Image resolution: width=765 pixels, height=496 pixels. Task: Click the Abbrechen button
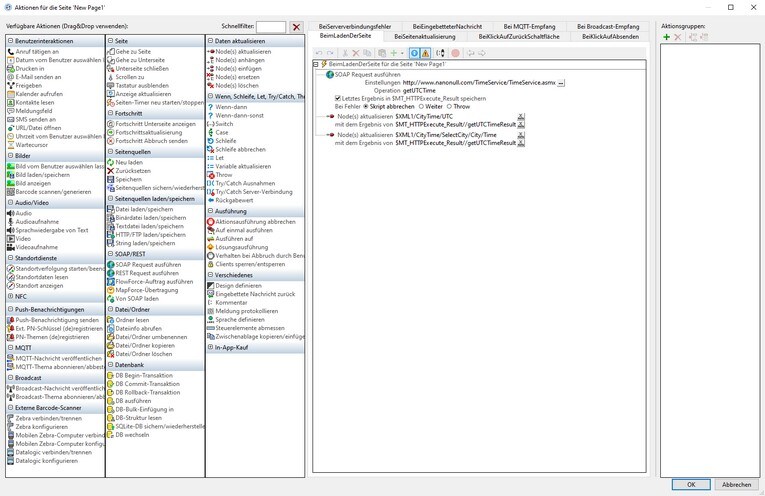[736, 484]
